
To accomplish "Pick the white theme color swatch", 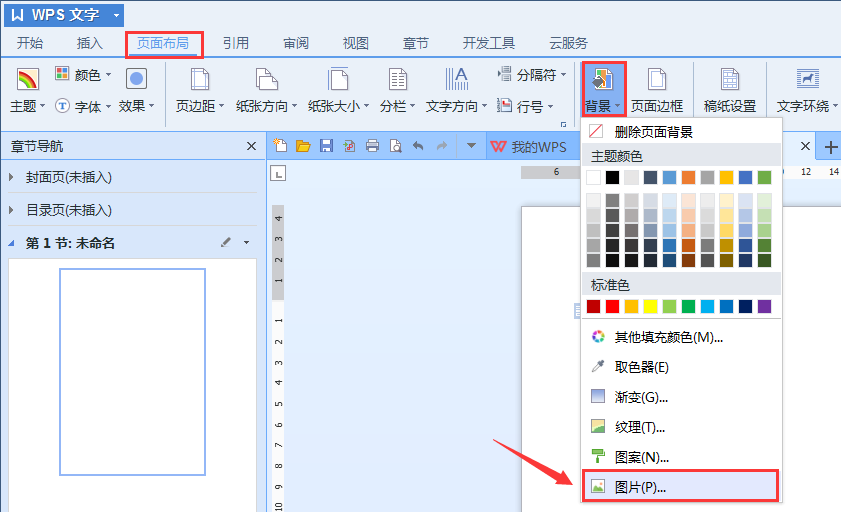I will click(x=593, y=177).
